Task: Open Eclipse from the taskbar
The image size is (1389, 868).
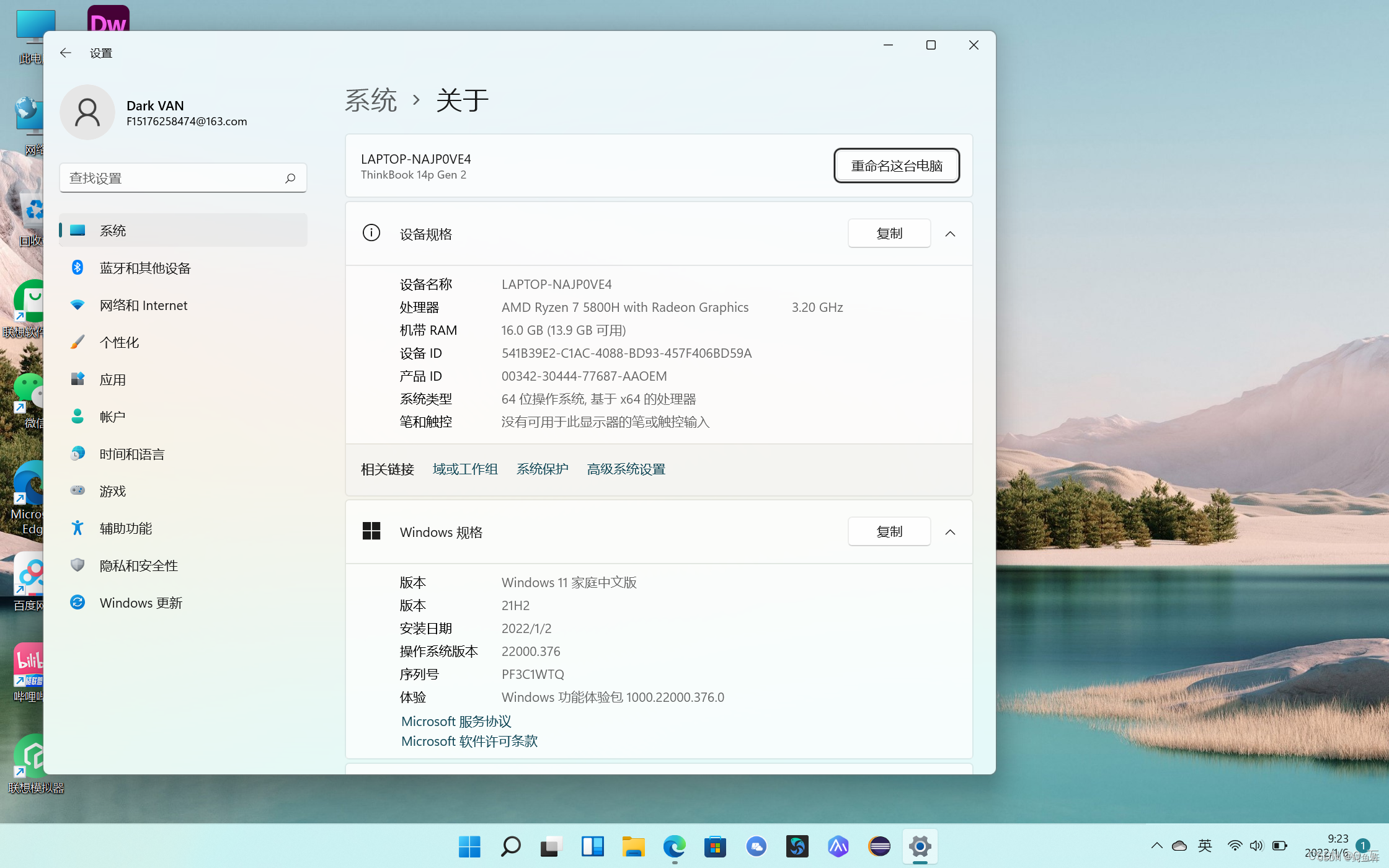Action: tap(879, 846)
